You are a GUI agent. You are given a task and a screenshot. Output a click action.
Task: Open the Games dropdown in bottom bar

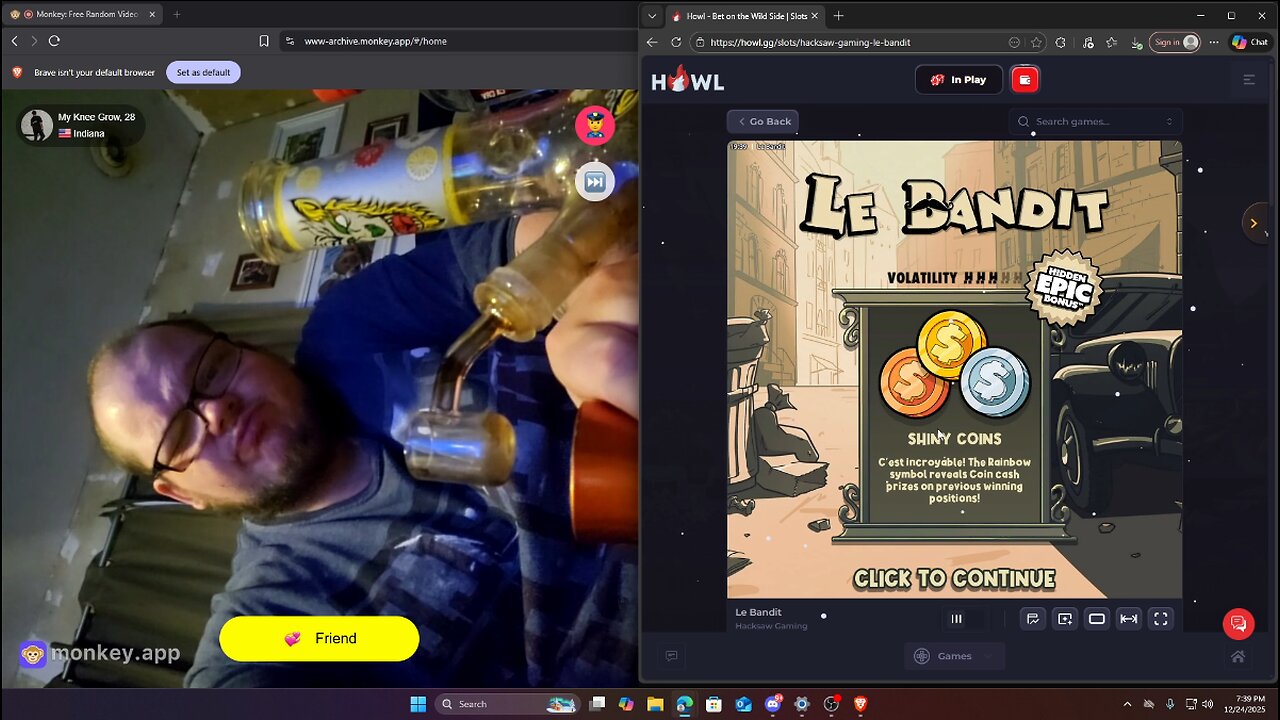[954, 656]
